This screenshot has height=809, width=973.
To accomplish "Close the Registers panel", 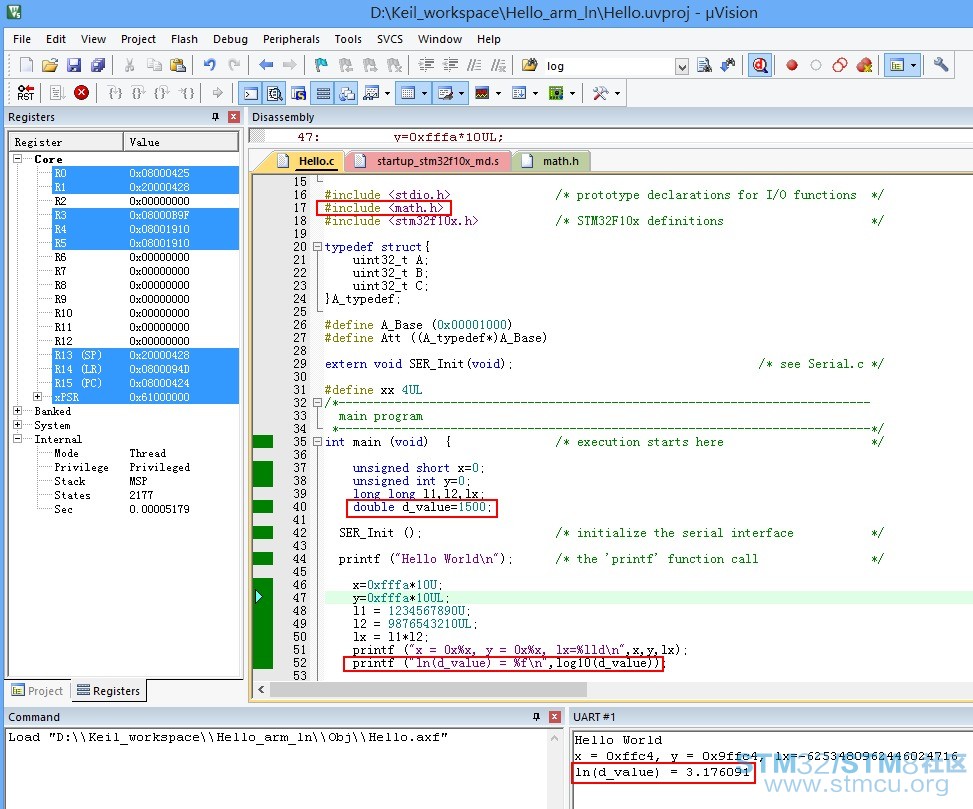I will [x=234, y=117].
